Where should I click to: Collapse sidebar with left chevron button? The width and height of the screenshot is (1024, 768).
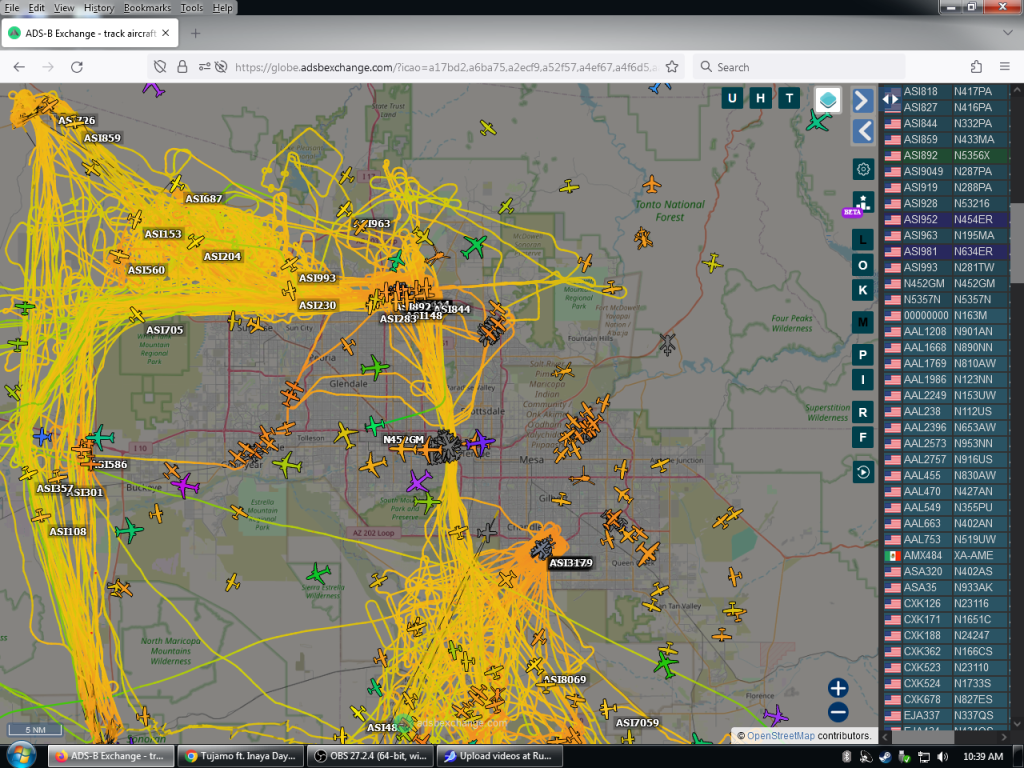point(863,131)
